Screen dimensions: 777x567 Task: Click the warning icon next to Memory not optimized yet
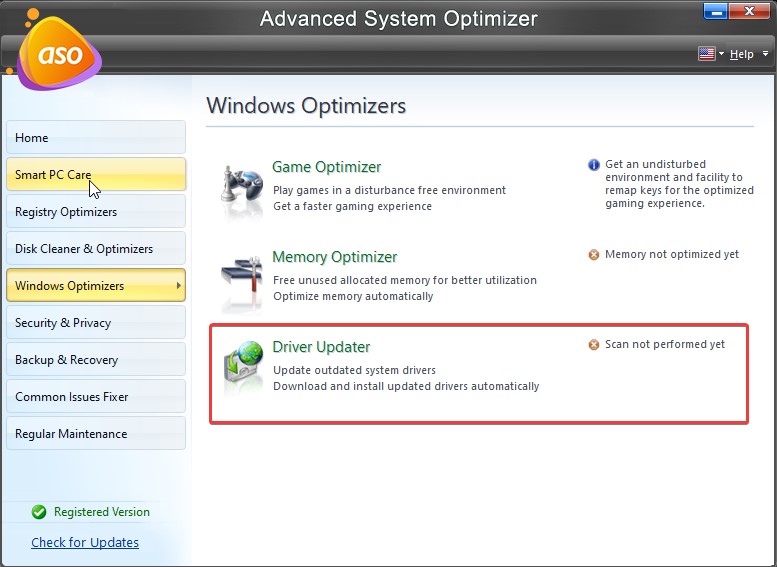tap(594, 255)
